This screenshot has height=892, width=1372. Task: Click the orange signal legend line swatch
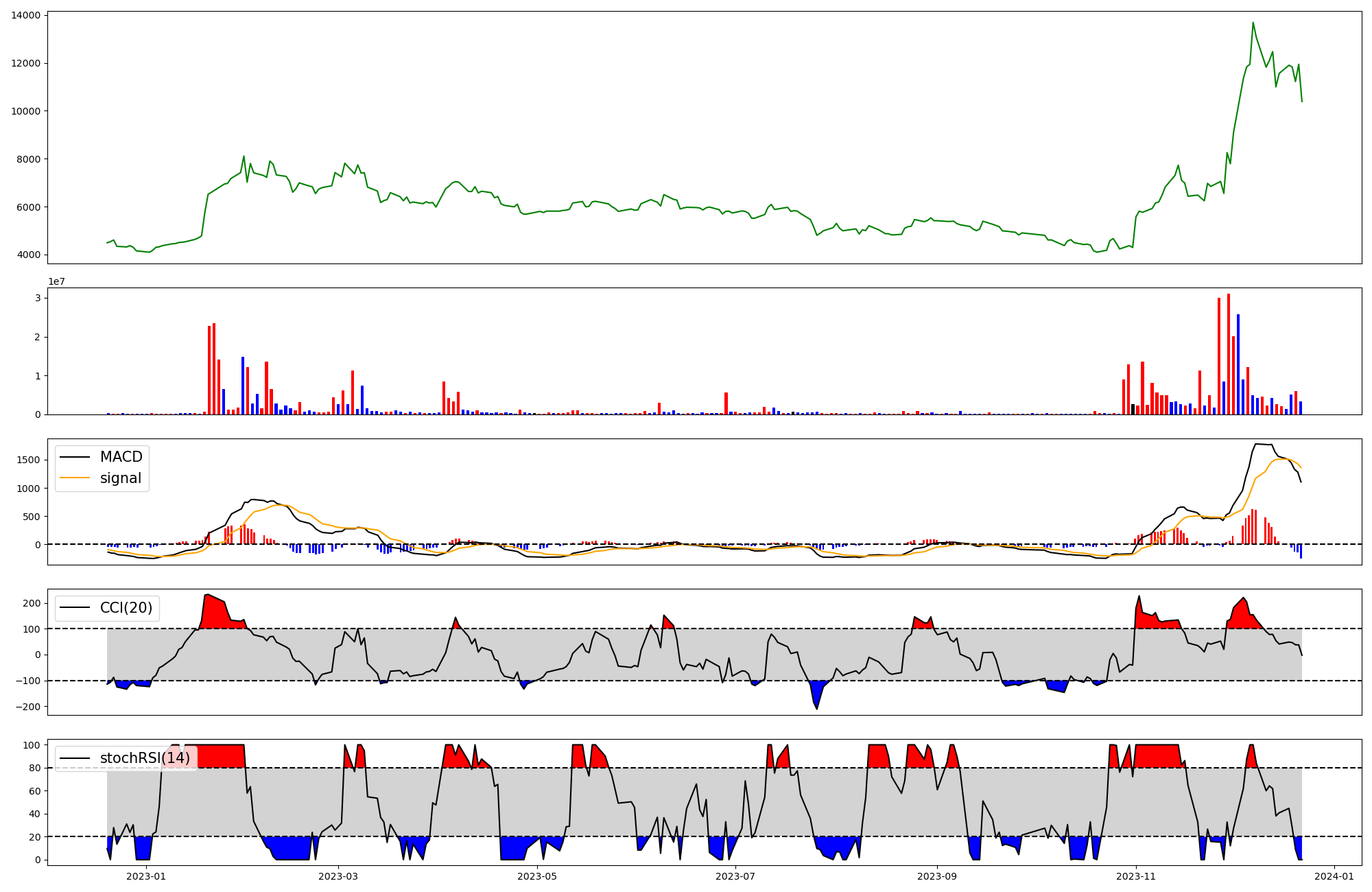click(75, 478)
